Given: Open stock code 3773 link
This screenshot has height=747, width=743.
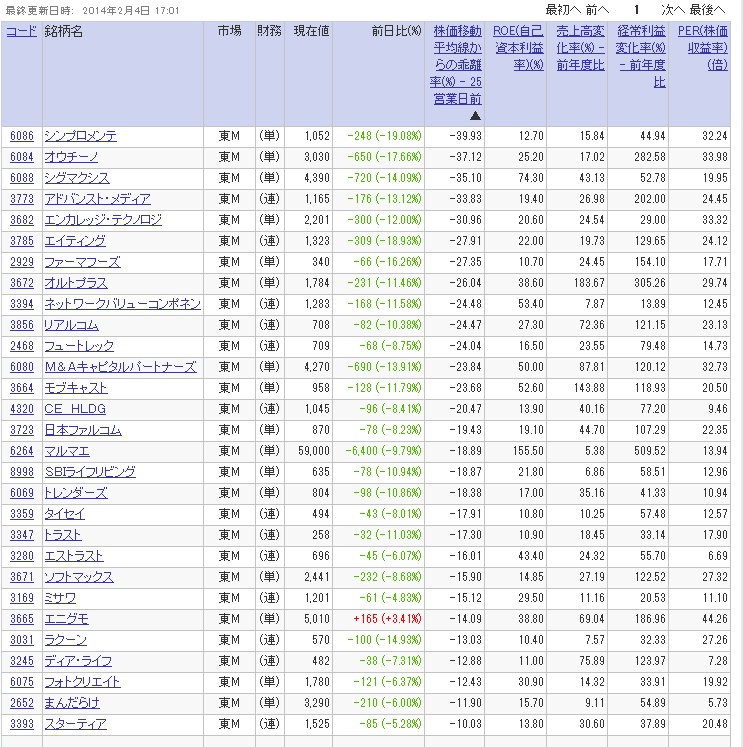Looking at the screenshot, I should click(x=22, y=199).
